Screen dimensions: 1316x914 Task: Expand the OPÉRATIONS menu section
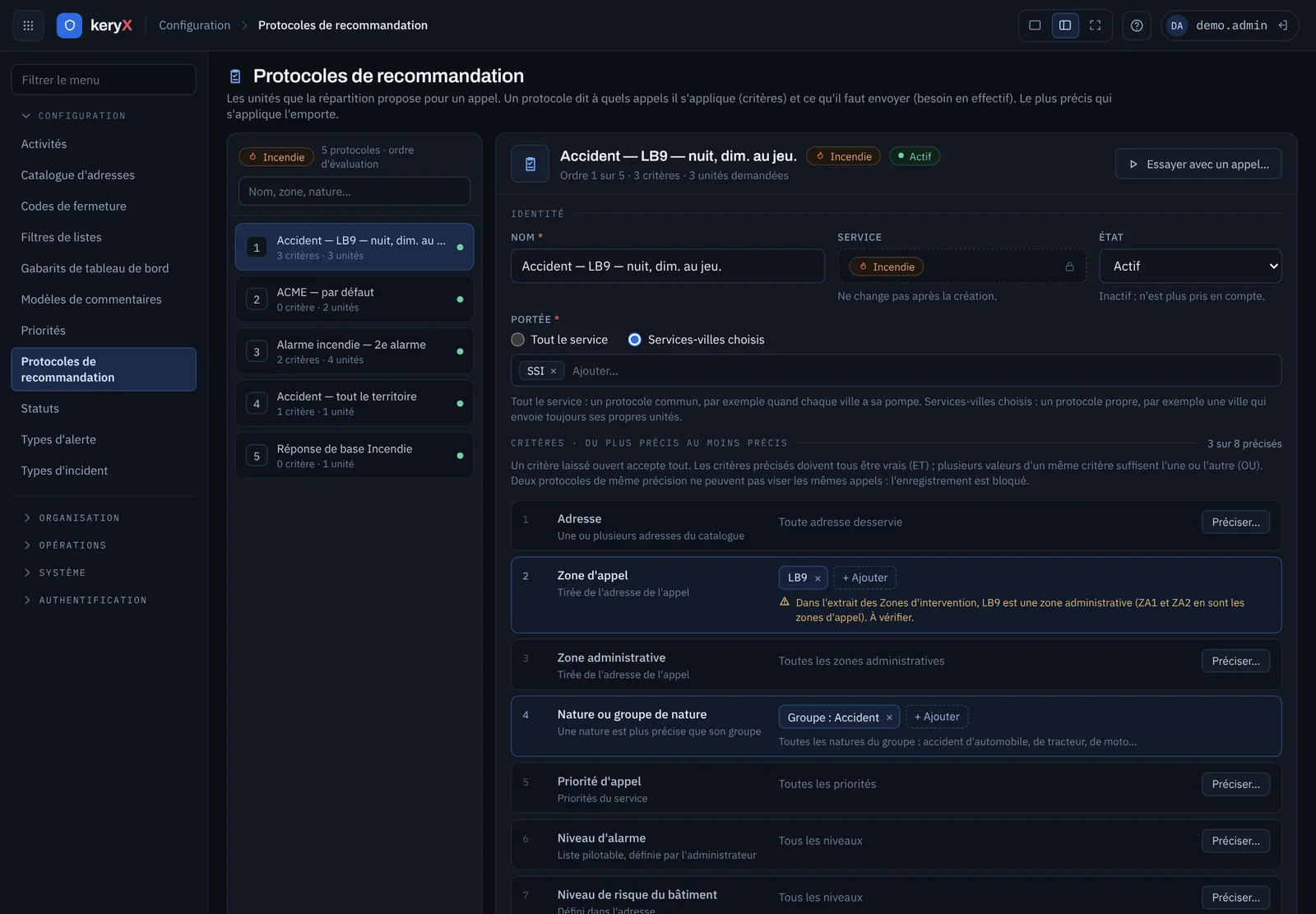pyautogui.click(x=65, y=545)
